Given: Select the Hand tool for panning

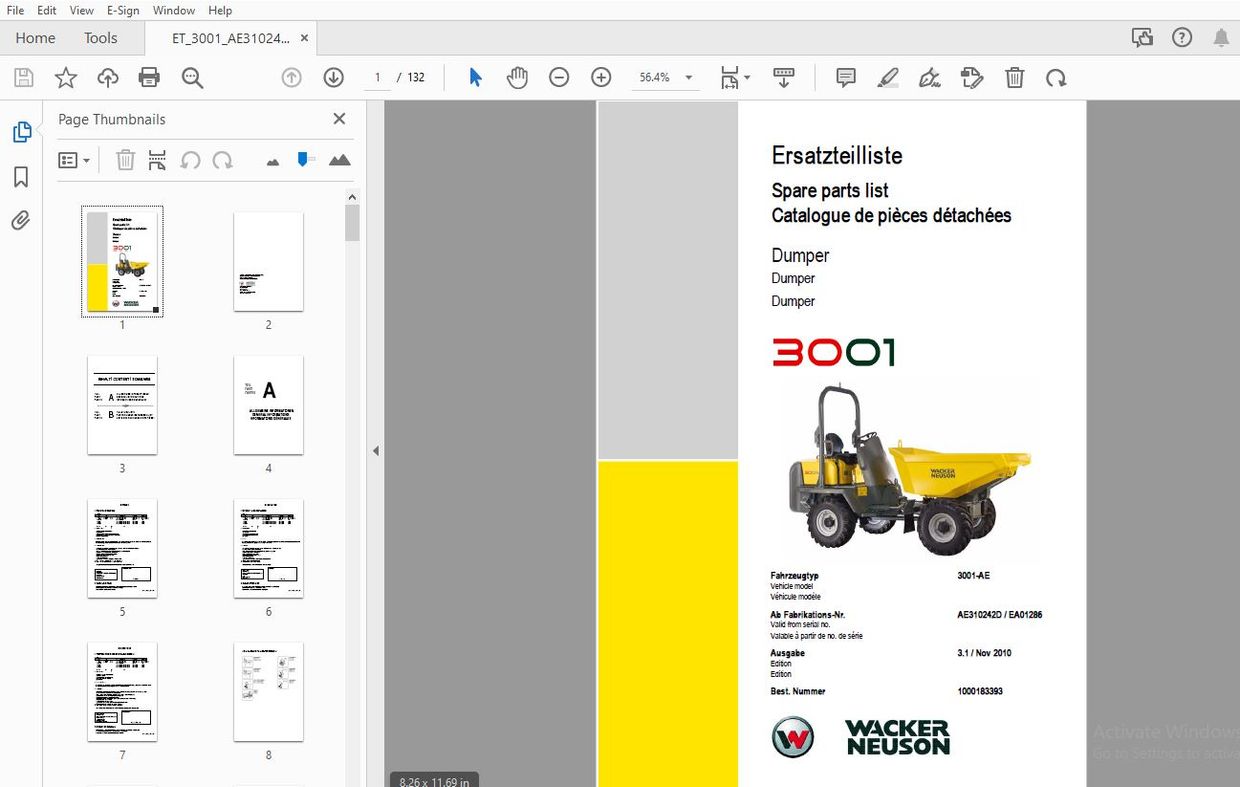Looking at the screenshot, I should (x=517, y=77).
